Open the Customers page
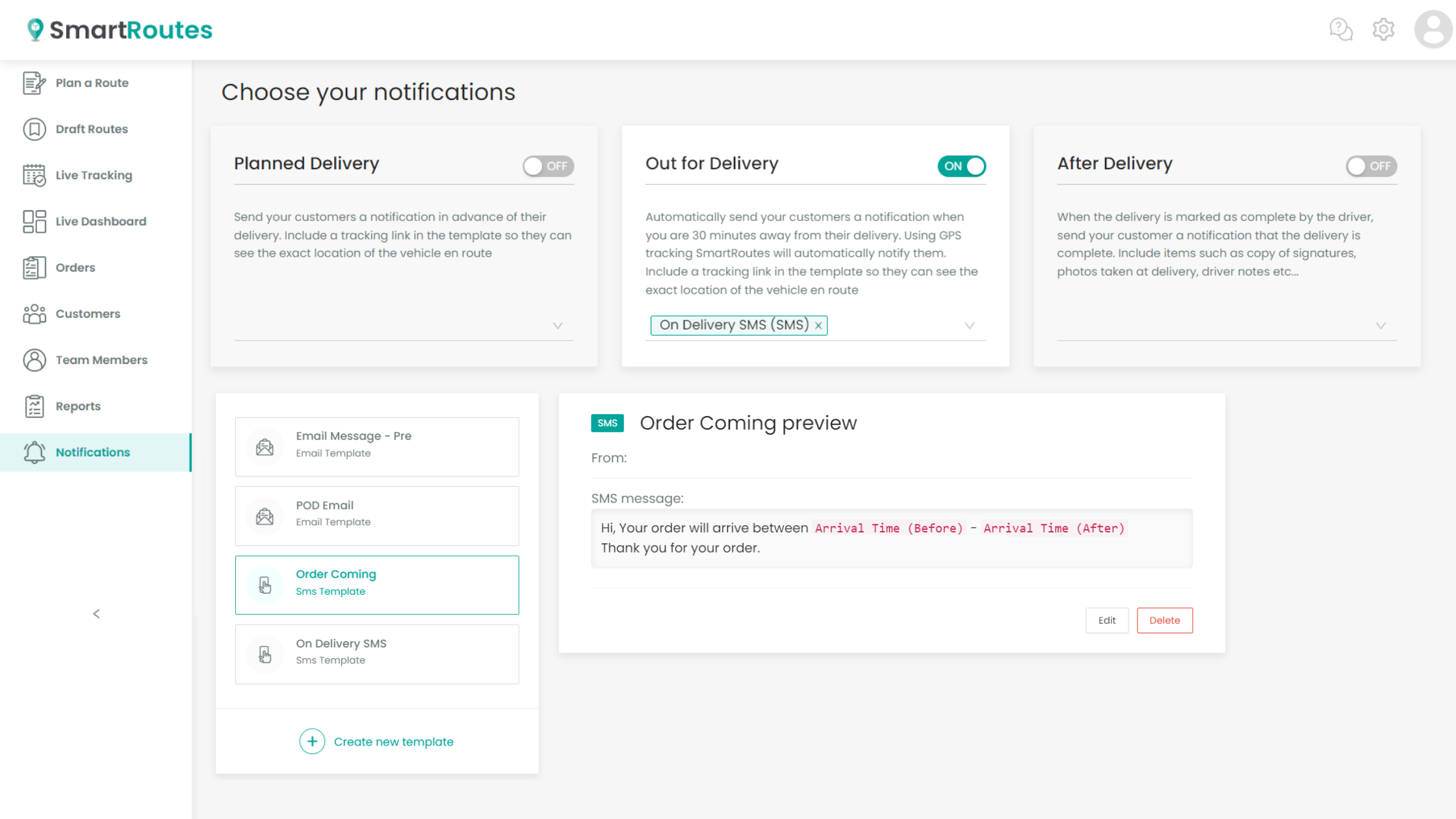The width and height of the screenshot is (1456, 819). 96,314
